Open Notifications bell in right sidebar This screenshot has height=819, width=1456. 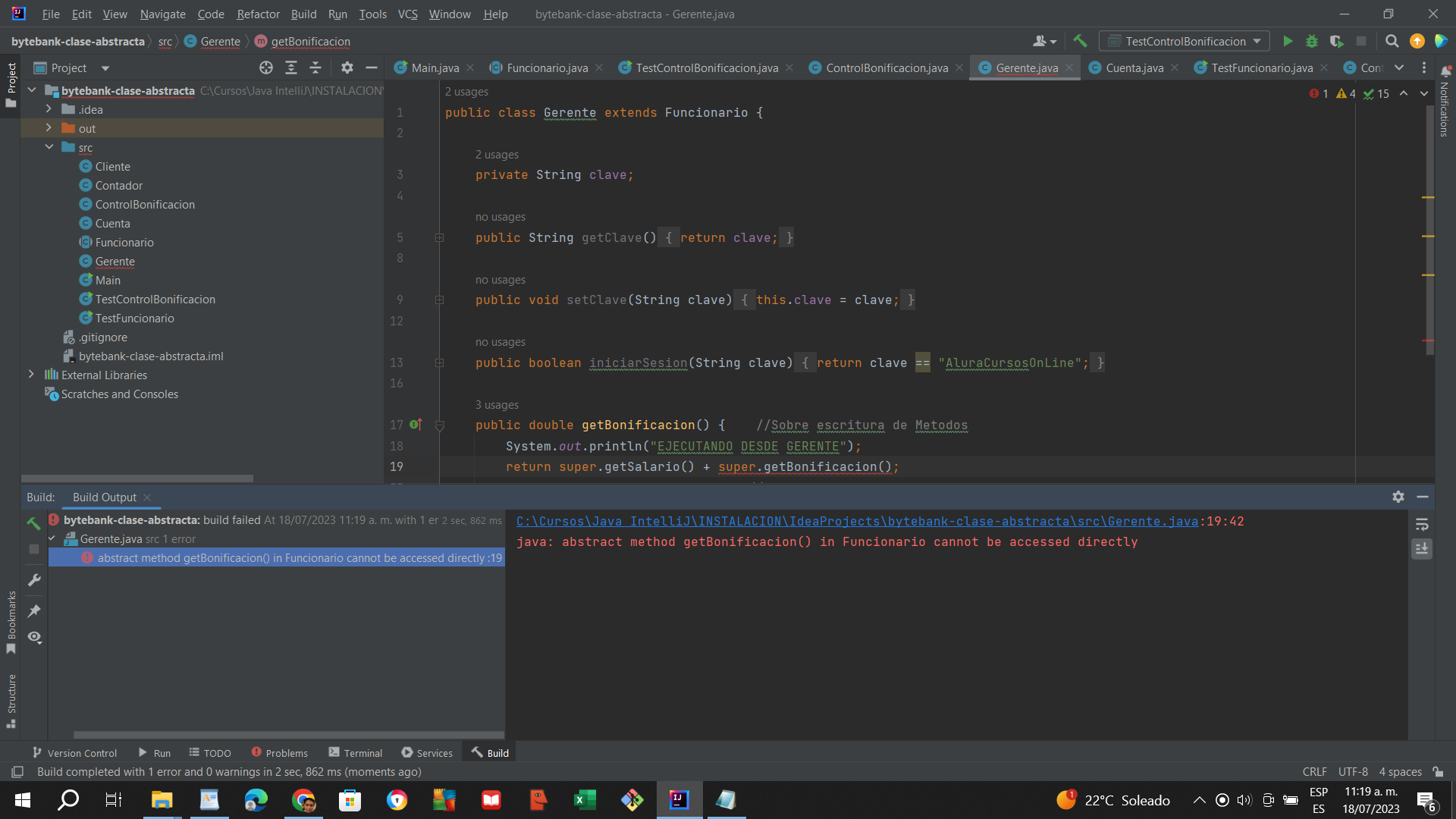(1445, 72)
